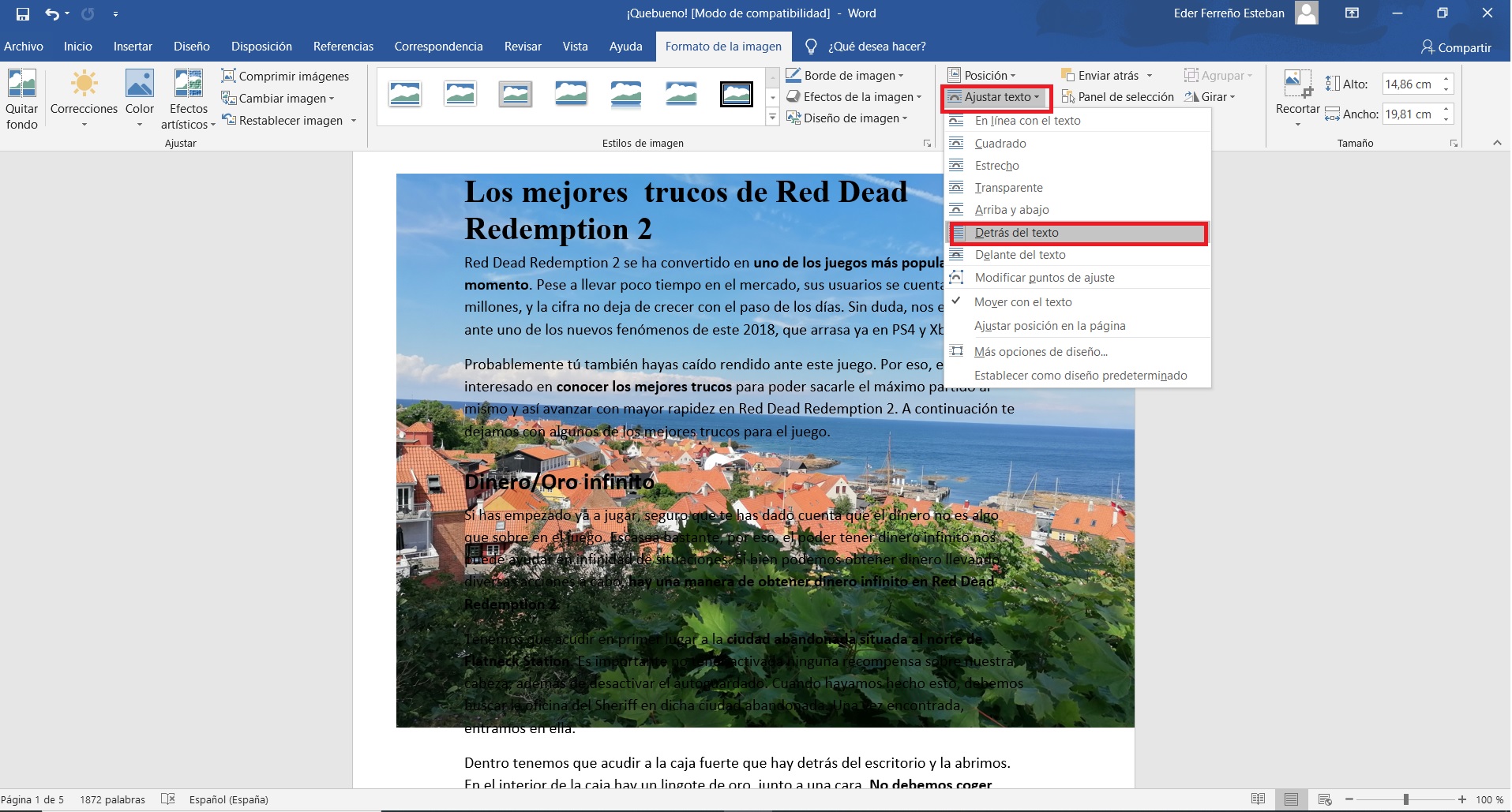Open the Posición dropdown
Screen dimensions: 1512x812
pos(981,76)
